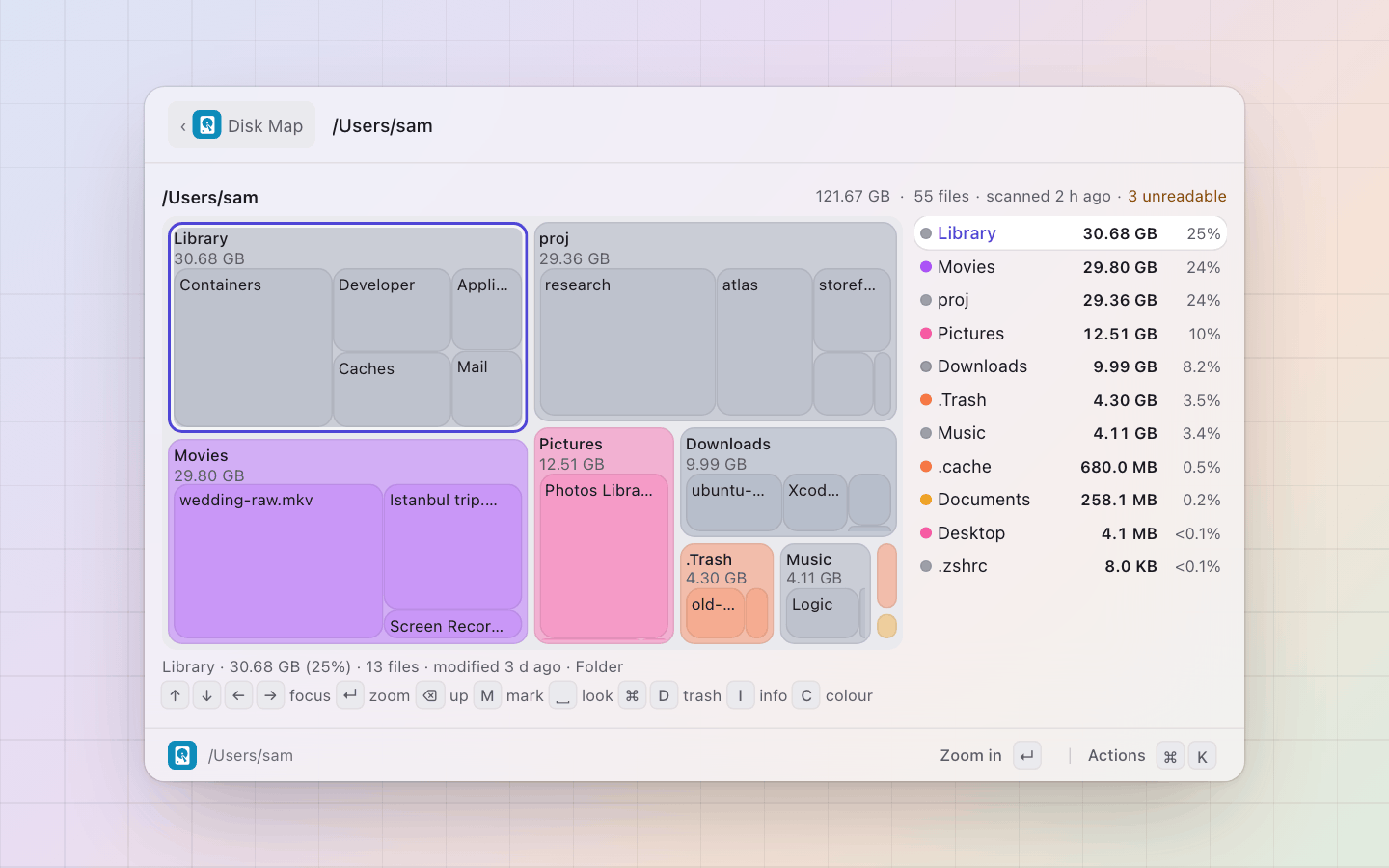Click the orange dot beside .Trash

(926, 400)
